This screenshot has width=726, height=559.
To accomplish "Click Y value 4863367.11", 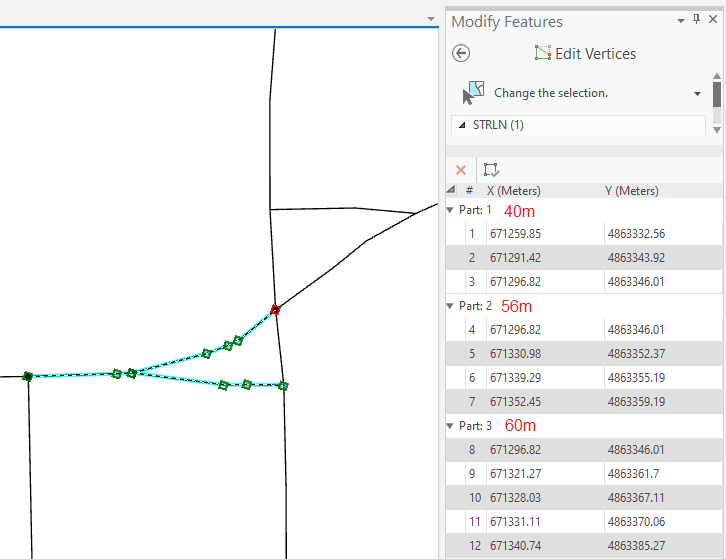I will 636,498.
